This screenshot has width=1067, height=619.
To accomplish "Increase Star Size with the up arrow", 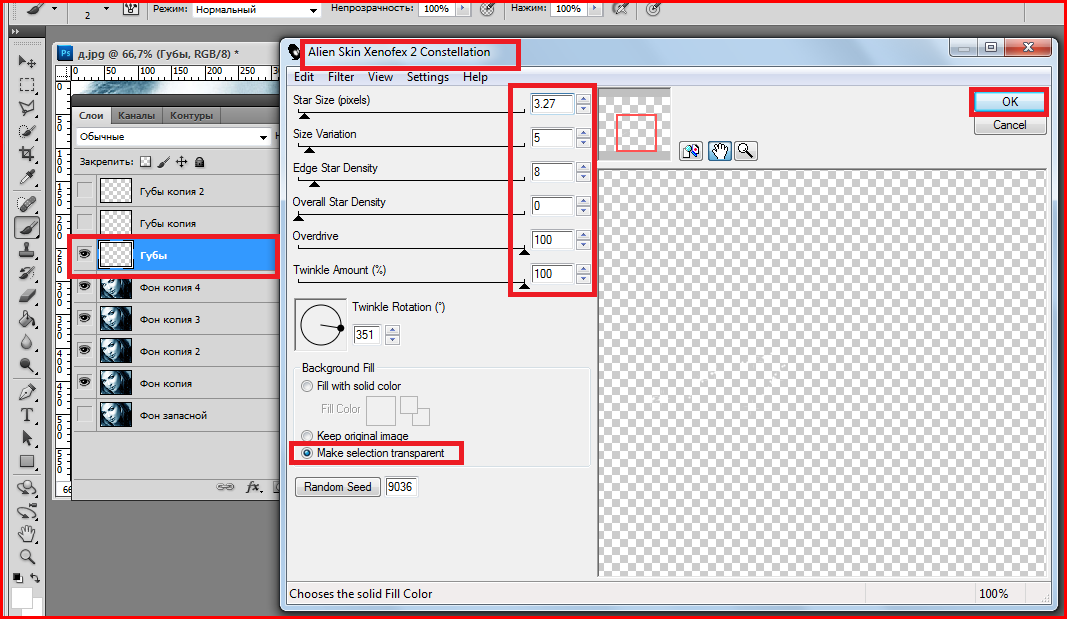I will point(583,99).
